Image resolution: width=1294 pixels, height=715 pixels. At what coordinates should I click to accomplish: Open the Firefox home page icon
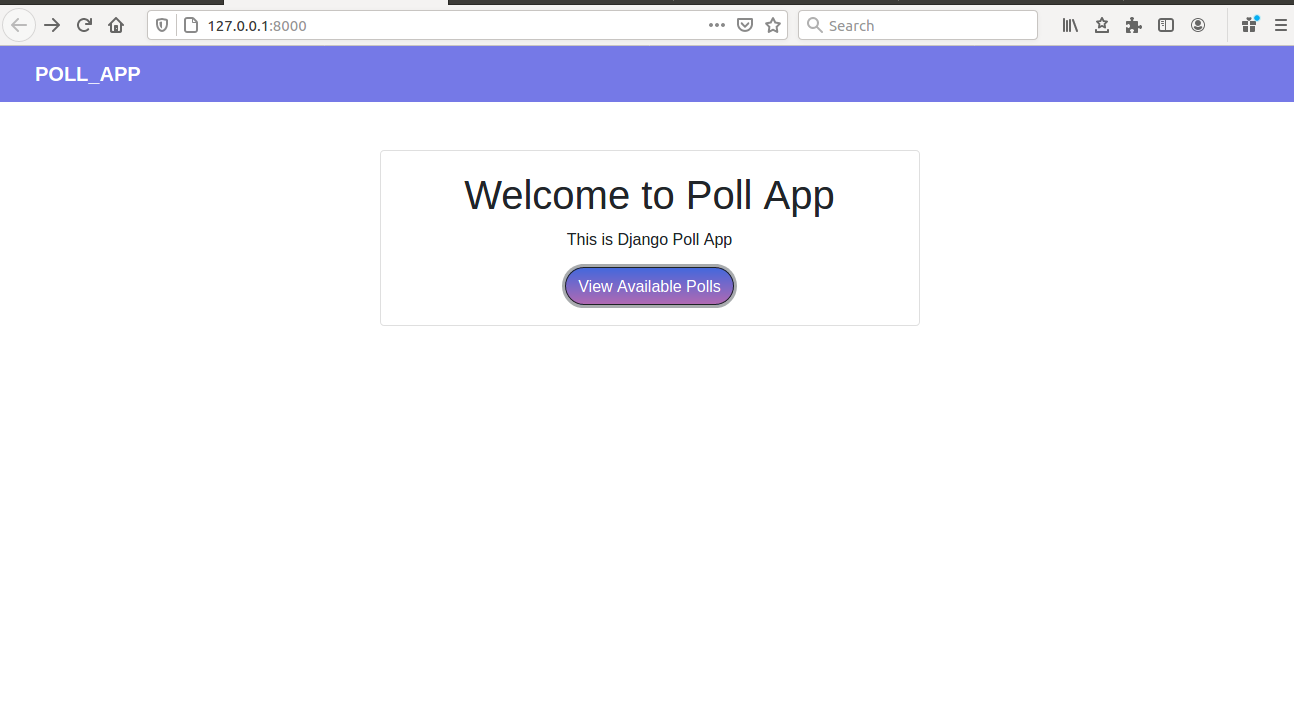coord(116,25)
